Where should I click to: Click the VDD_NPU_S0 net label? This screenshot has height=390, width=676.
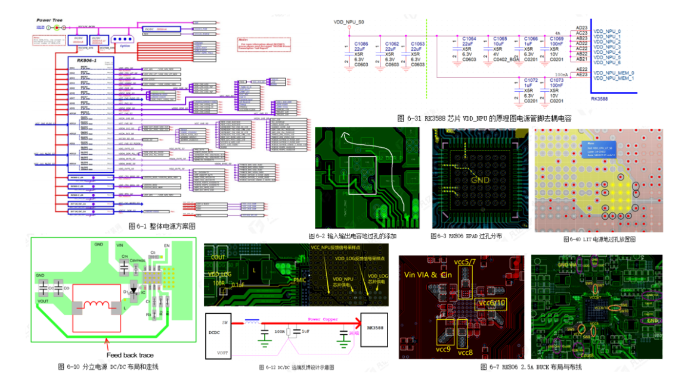tap(349, 22)
